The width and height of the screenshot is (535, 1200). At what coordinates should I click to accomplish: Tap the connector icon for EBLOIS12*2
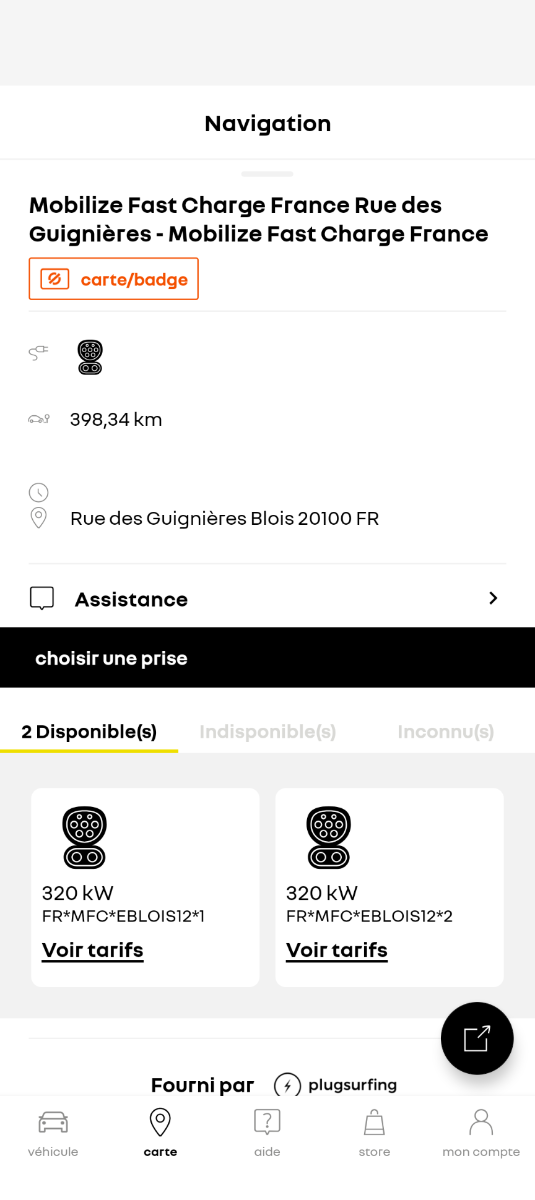pos(328,837)
